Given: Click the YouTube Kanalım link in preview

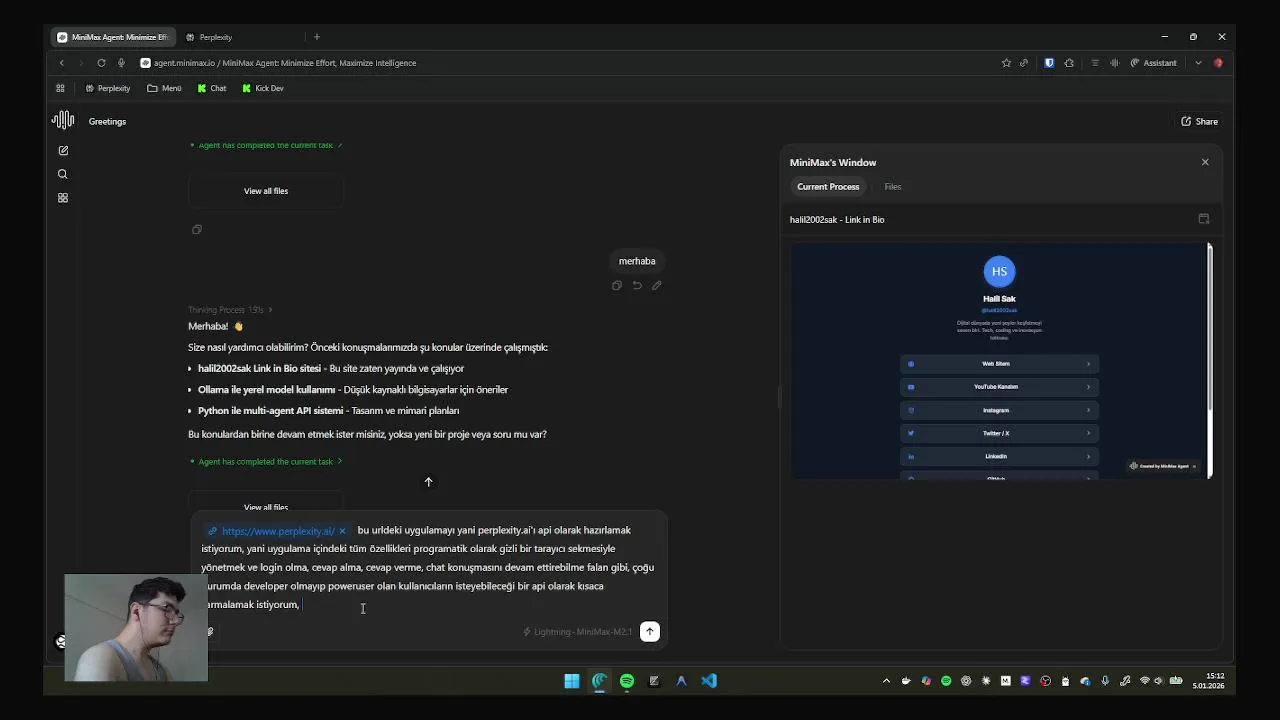Looking at the screenshot, I should point(999,387).
